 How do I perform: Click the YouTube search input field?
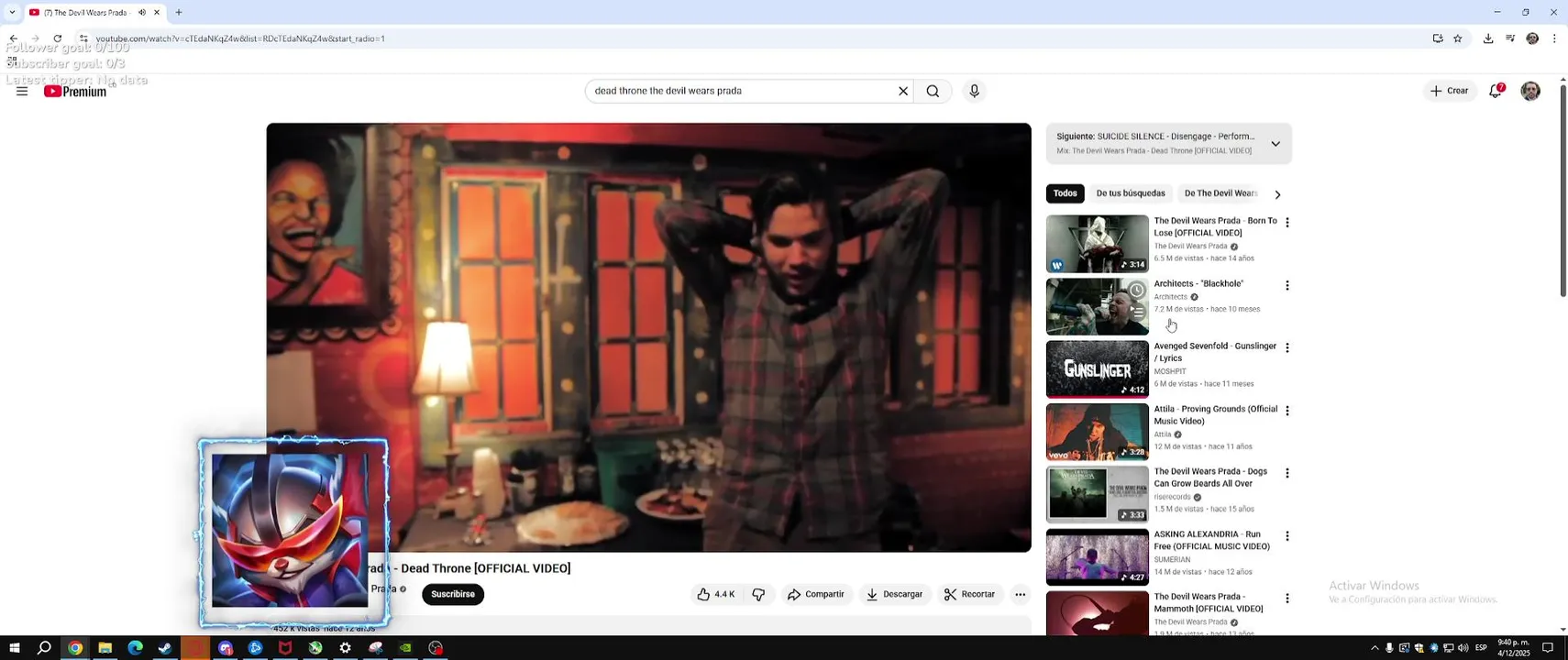tap(743, 91)
